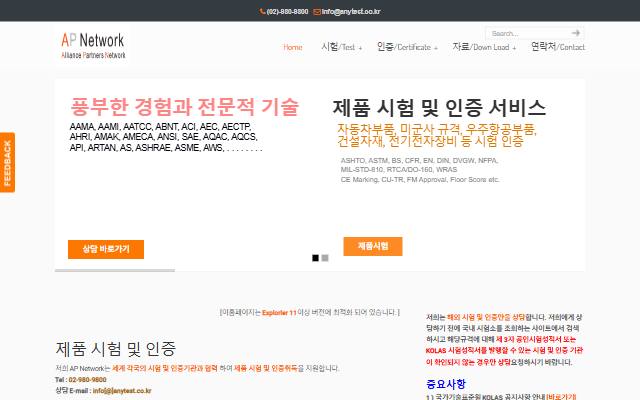Image resolution: width=640 pixels, height=400 pixels.
Task: Click the orange 제품시험 button
Action: pos(373,246)
